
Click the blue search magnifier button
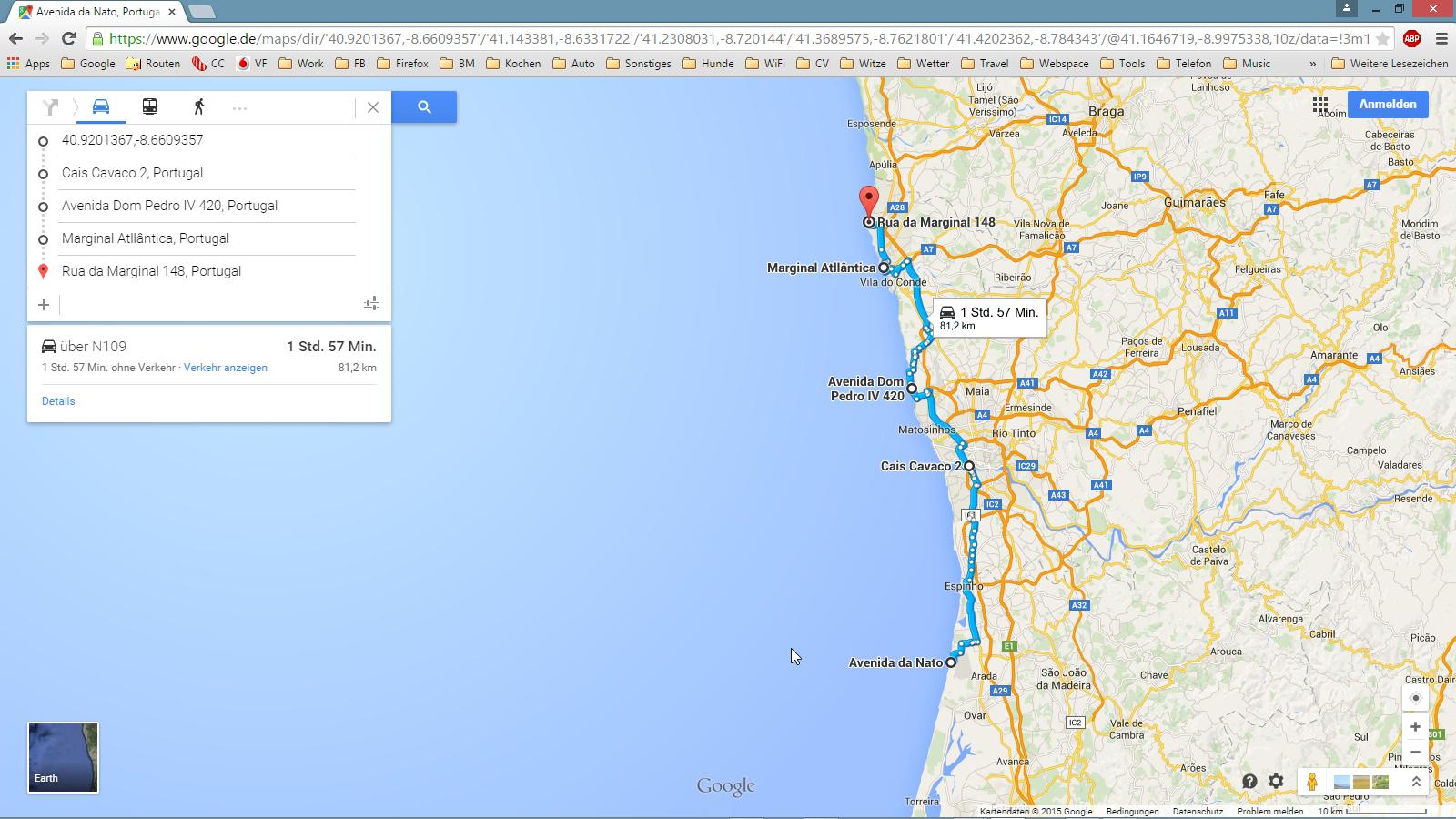[x=424, y=107]
